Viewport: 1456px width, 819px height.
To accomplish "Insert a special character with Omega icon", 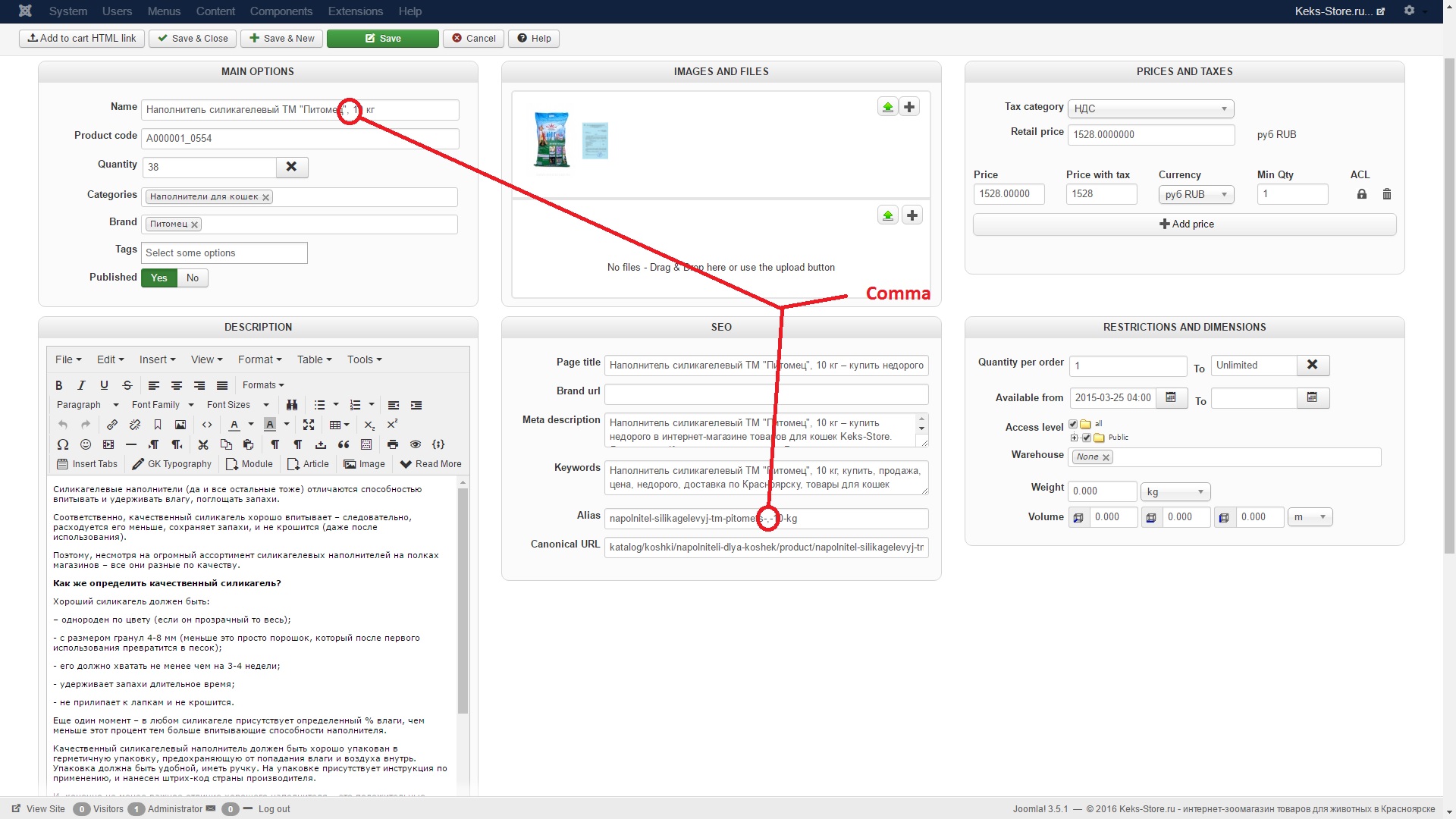I will (63, 444).
